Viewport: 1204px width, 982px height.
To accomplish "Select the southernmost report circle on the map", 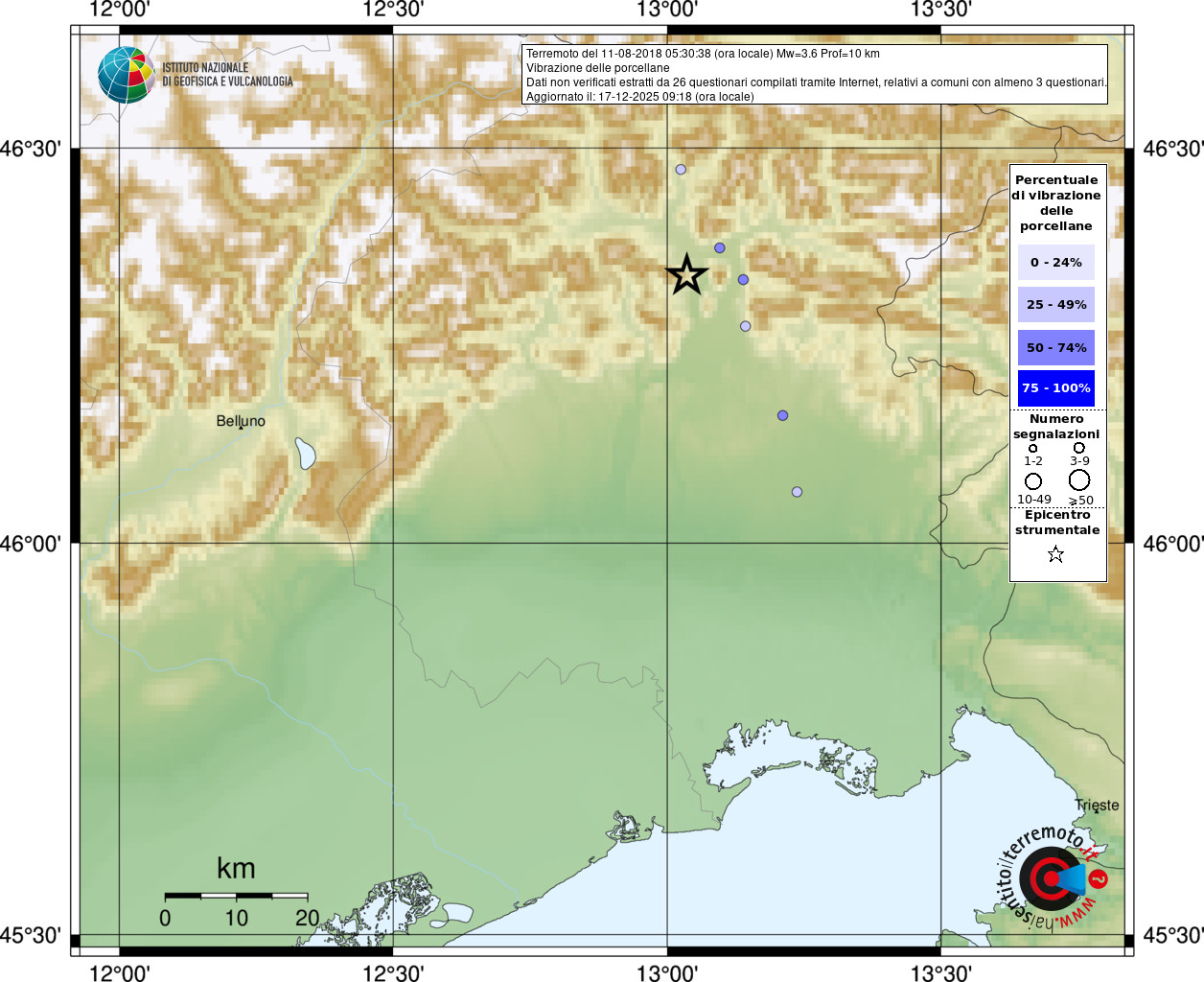I will 797,492.
